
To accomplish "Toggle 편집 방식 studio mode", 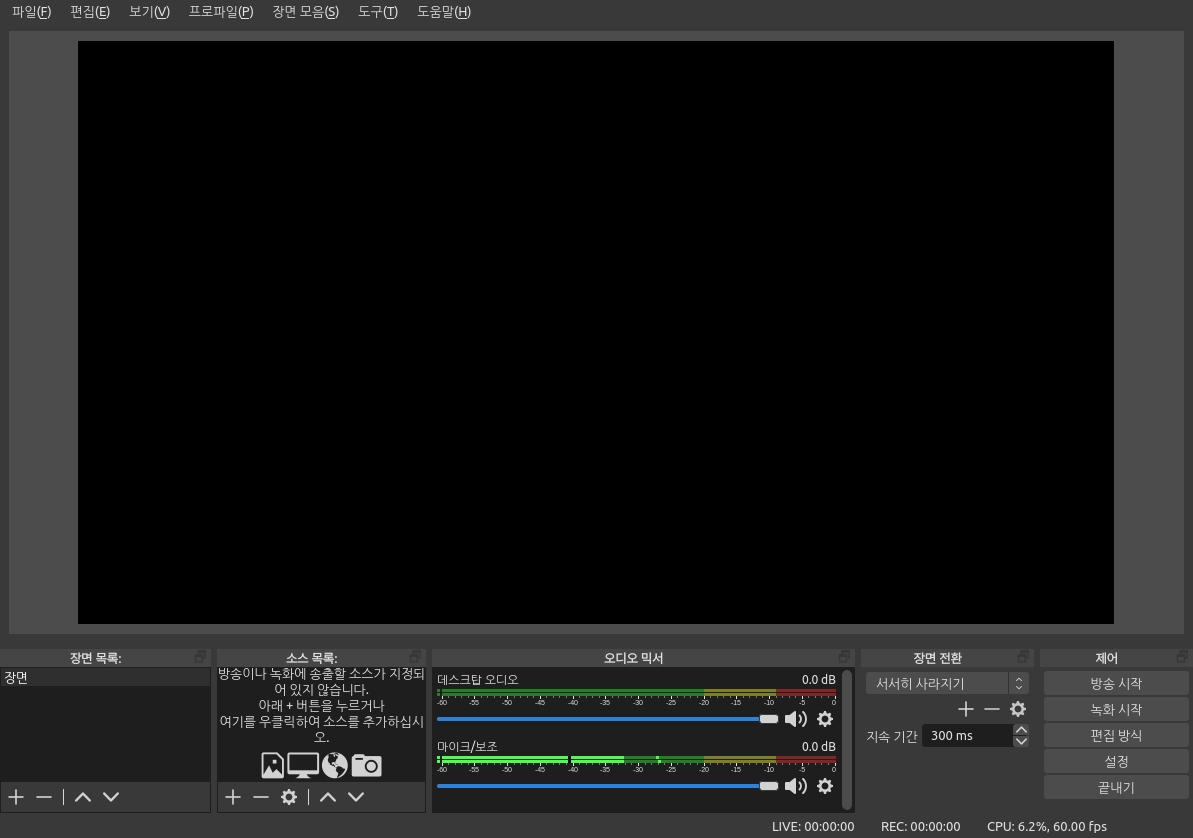I will tap(1116, 735).
